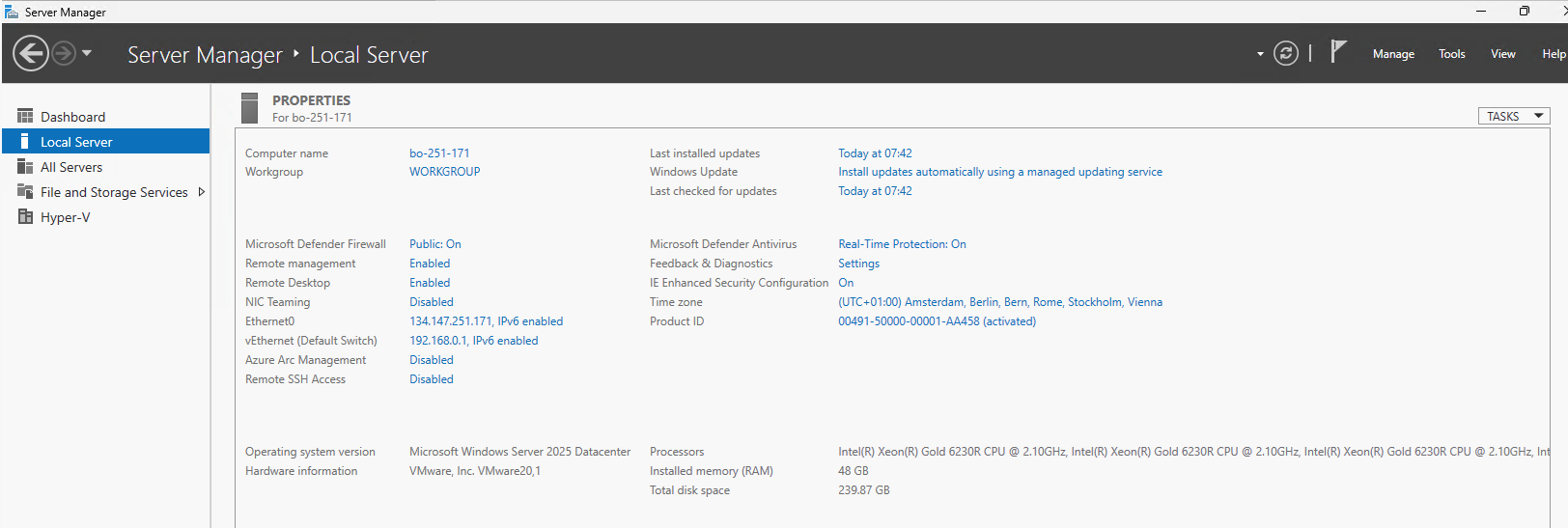Open Hyper-V page label
This screenshot has height=528, width=1568.
click(x=65, y=217)
